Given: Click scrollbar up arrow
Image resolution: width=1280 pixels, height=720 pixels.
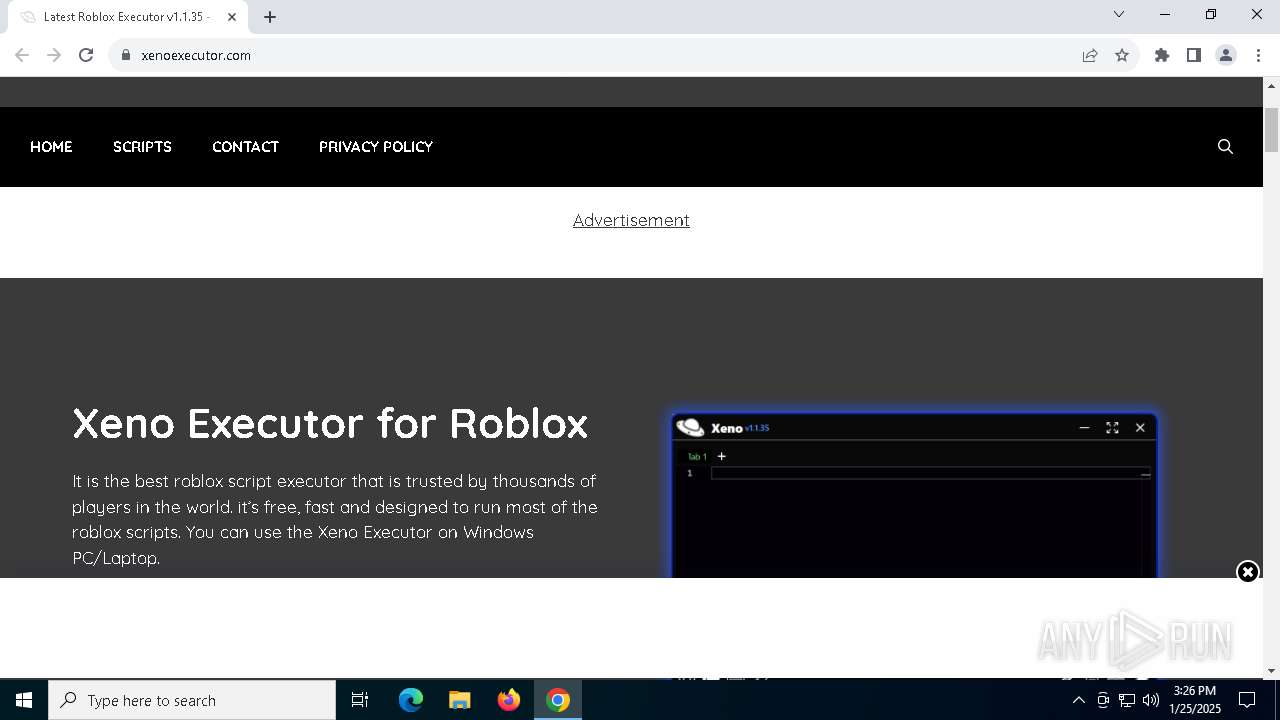Looking at the screenshot, I should click(x=1271, y=86).
